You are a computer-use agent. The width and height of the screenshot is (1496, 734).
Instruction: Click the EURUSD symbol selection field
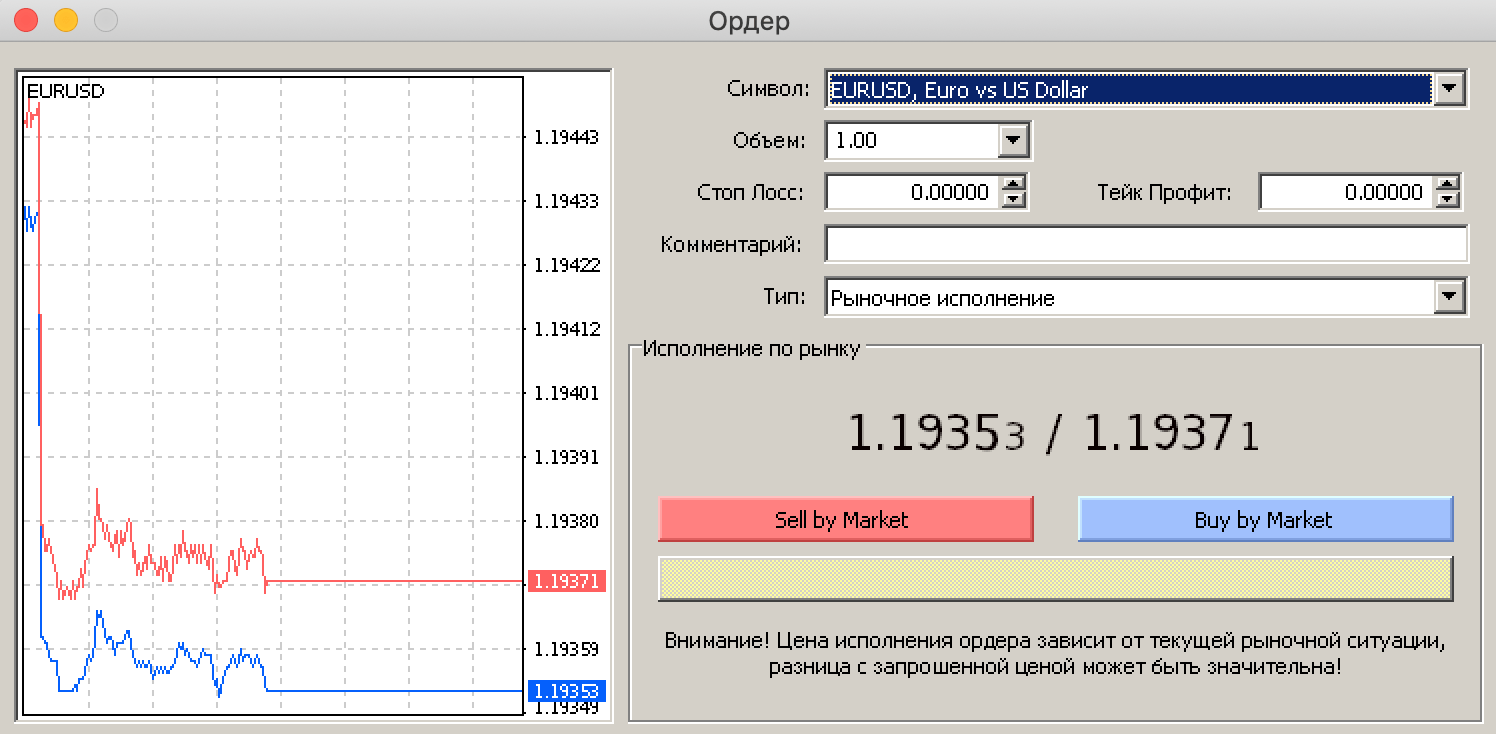1128,90
